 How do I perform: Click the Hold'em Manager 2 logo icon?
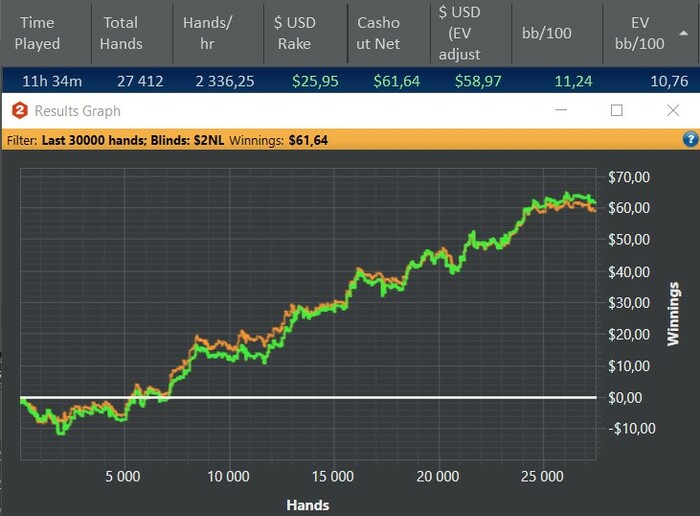pyautogui.click(x=20, y=111)
